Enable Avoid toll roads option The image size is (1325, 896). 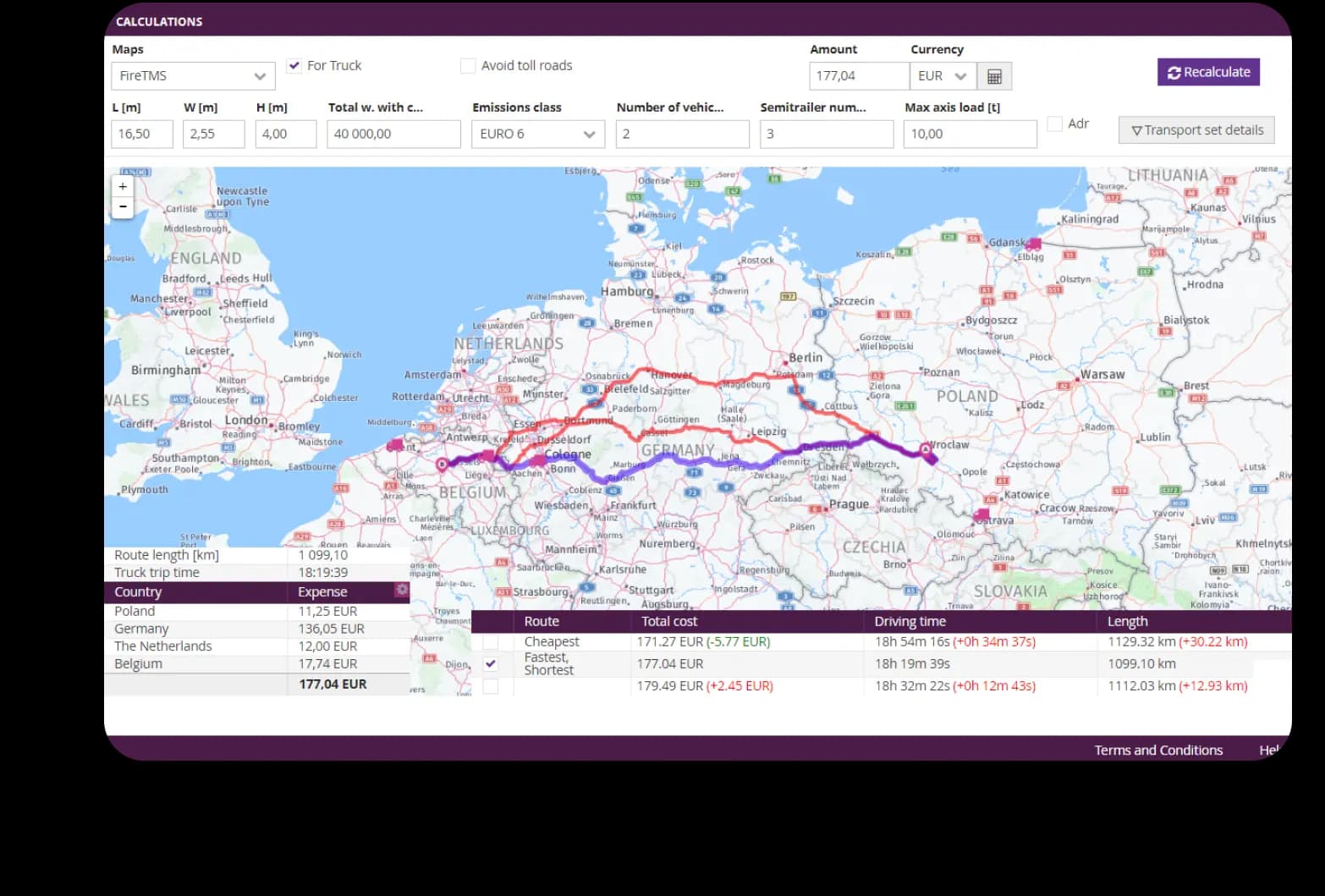point(468,66)
